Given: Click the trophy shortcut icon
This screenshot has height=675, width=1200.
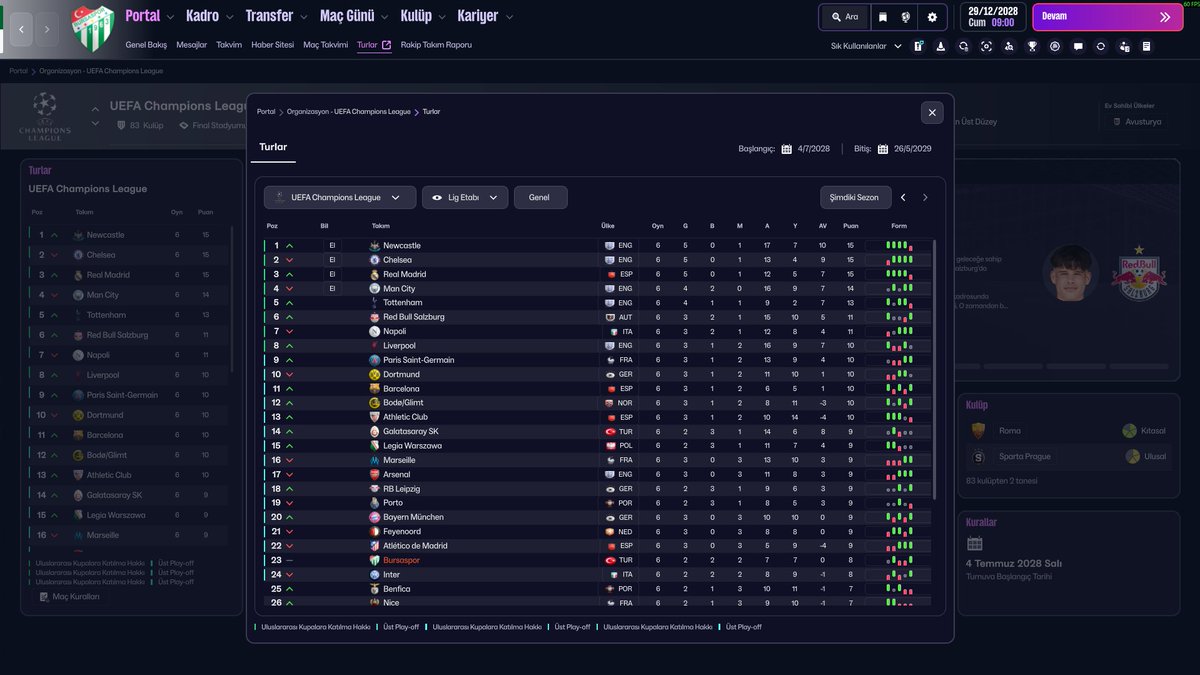Looking at the screenshot, I should (x=1032, y=46).
